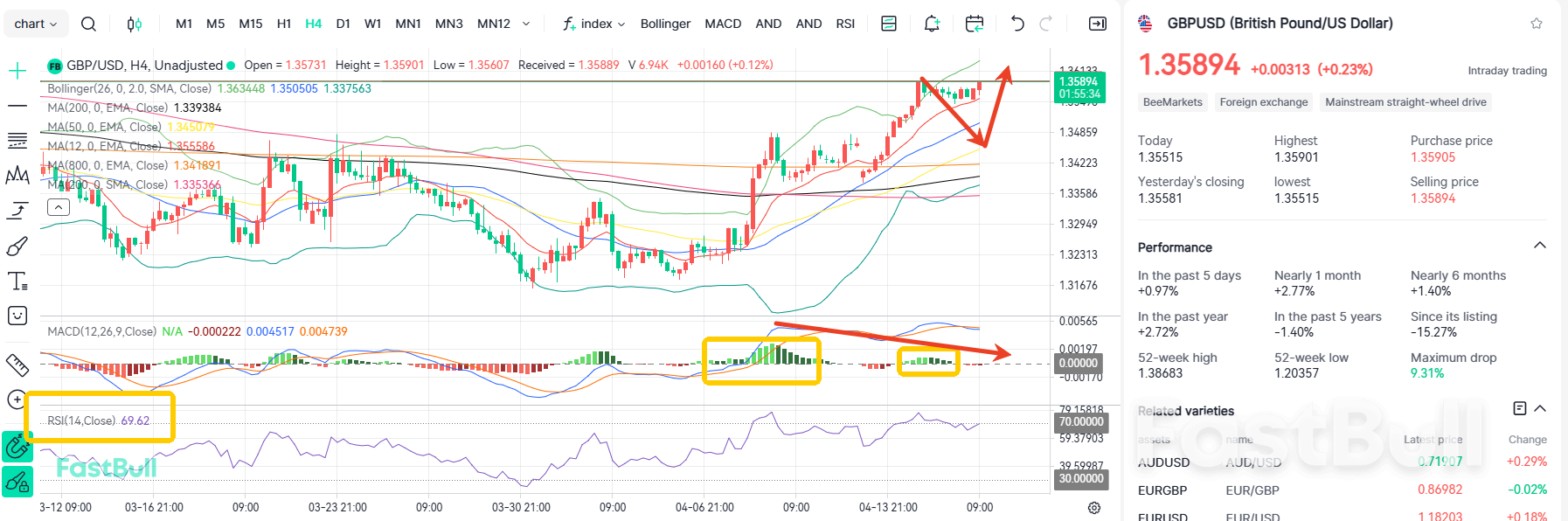The width and height of the screenshot is (1568, 521).
Task: Select the M15 timeframe
Action: coord(251,24)
